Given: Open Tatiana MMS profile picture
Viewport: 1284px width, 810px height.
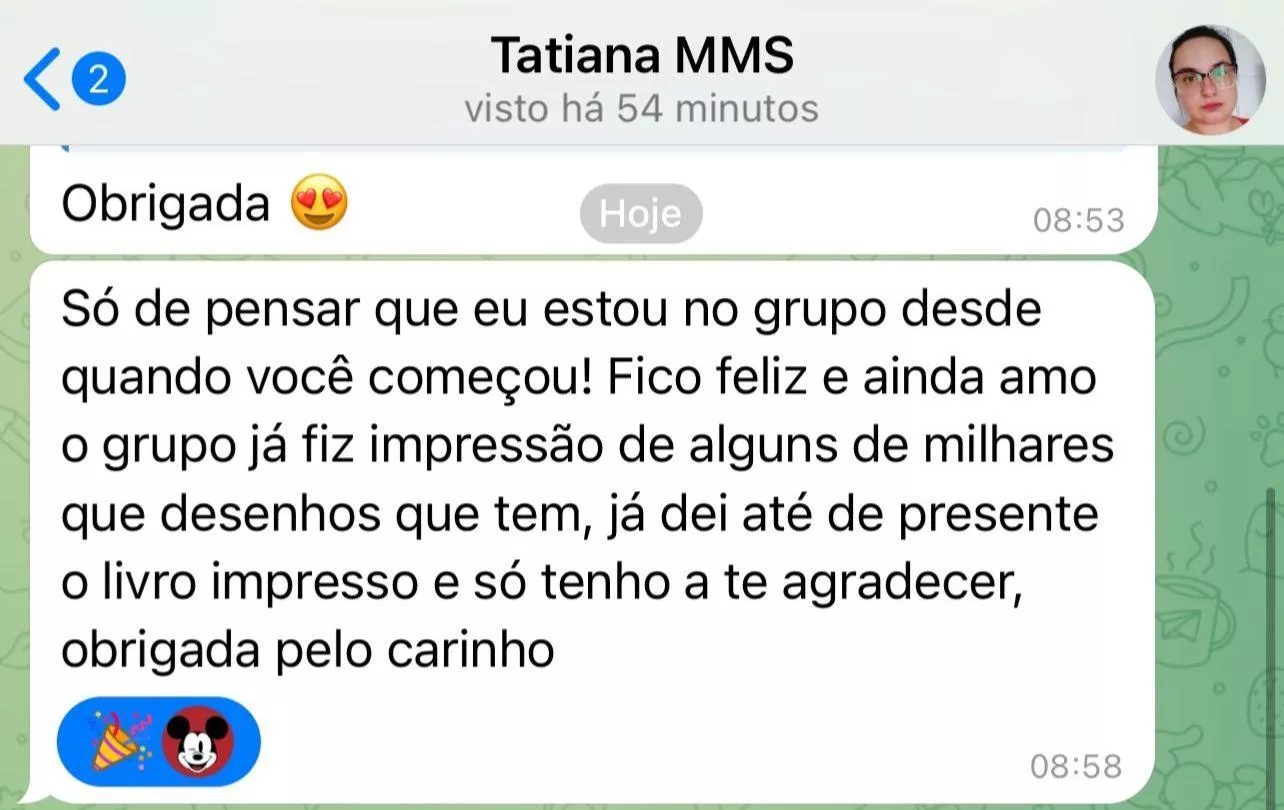Looking at the screenshot, I should coord(1210,79).
